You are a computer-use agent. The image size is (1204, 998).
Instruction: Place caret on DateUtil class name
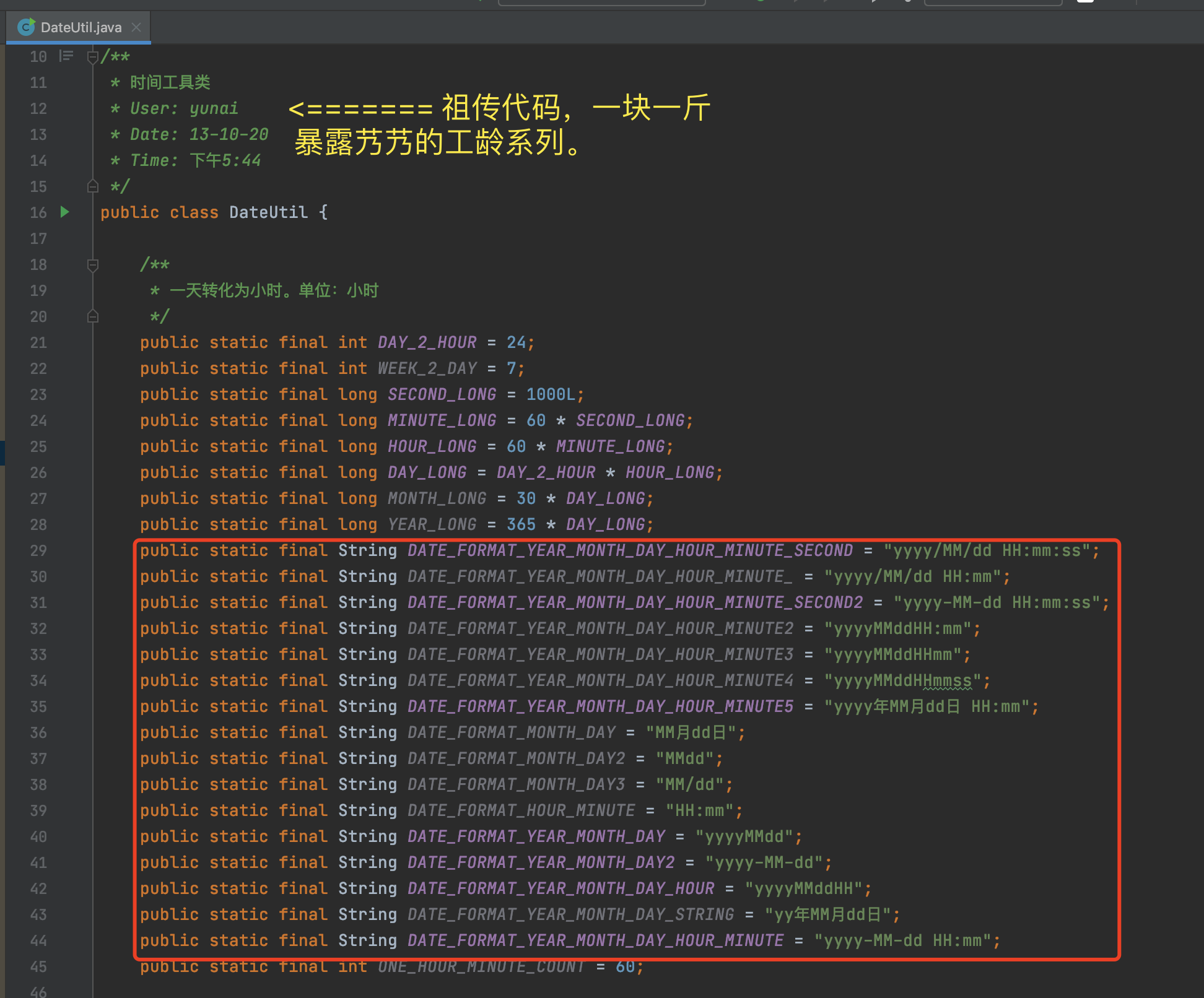coord(268,212)
